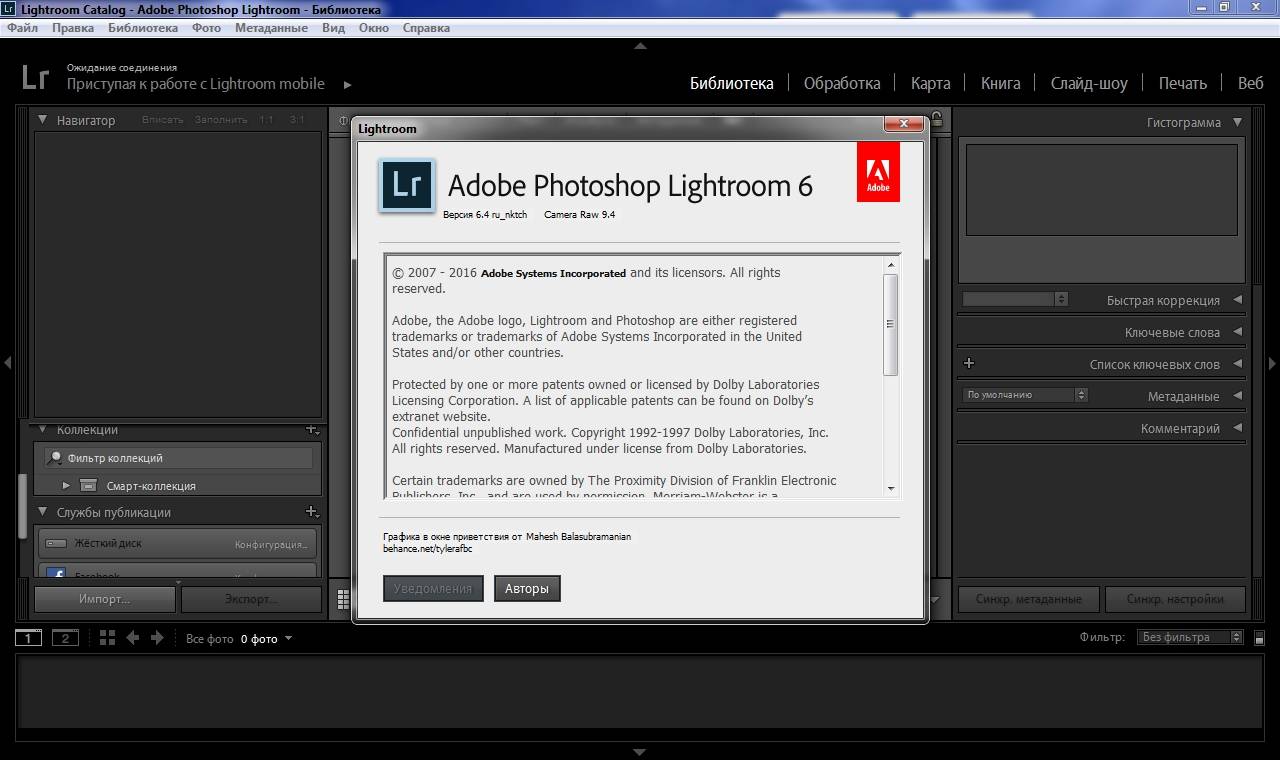The height and width of the screenshot is (760, 1280).
Task: Add a new collection with the plus icon
Action: click(311, 429)
